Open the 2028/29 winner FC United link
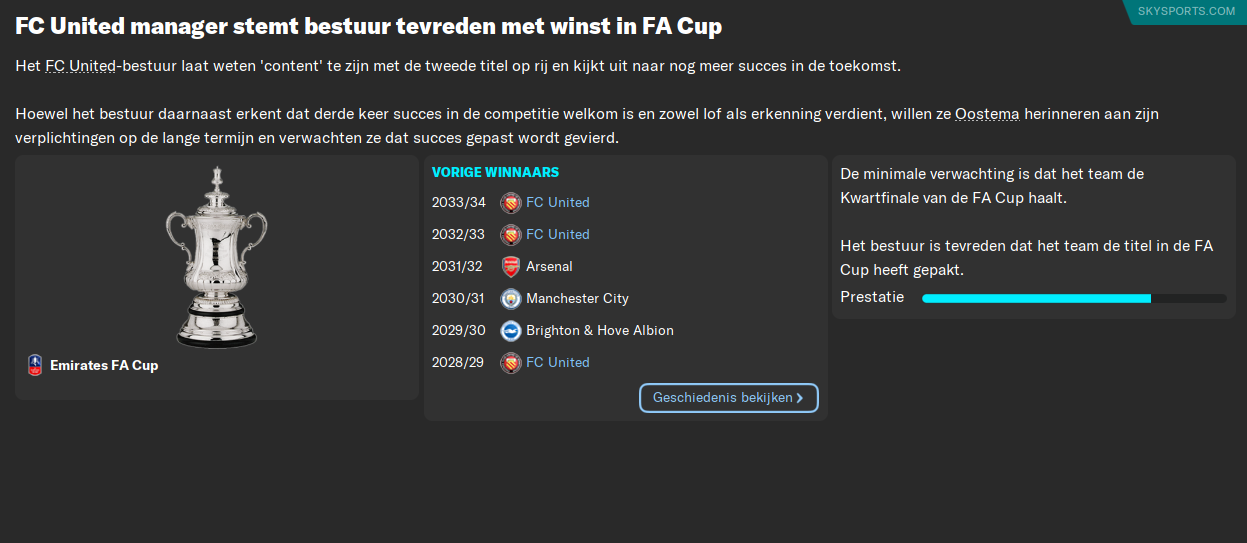The height and width of the screenshot is (543, 1247). click(x=557, y=363)
